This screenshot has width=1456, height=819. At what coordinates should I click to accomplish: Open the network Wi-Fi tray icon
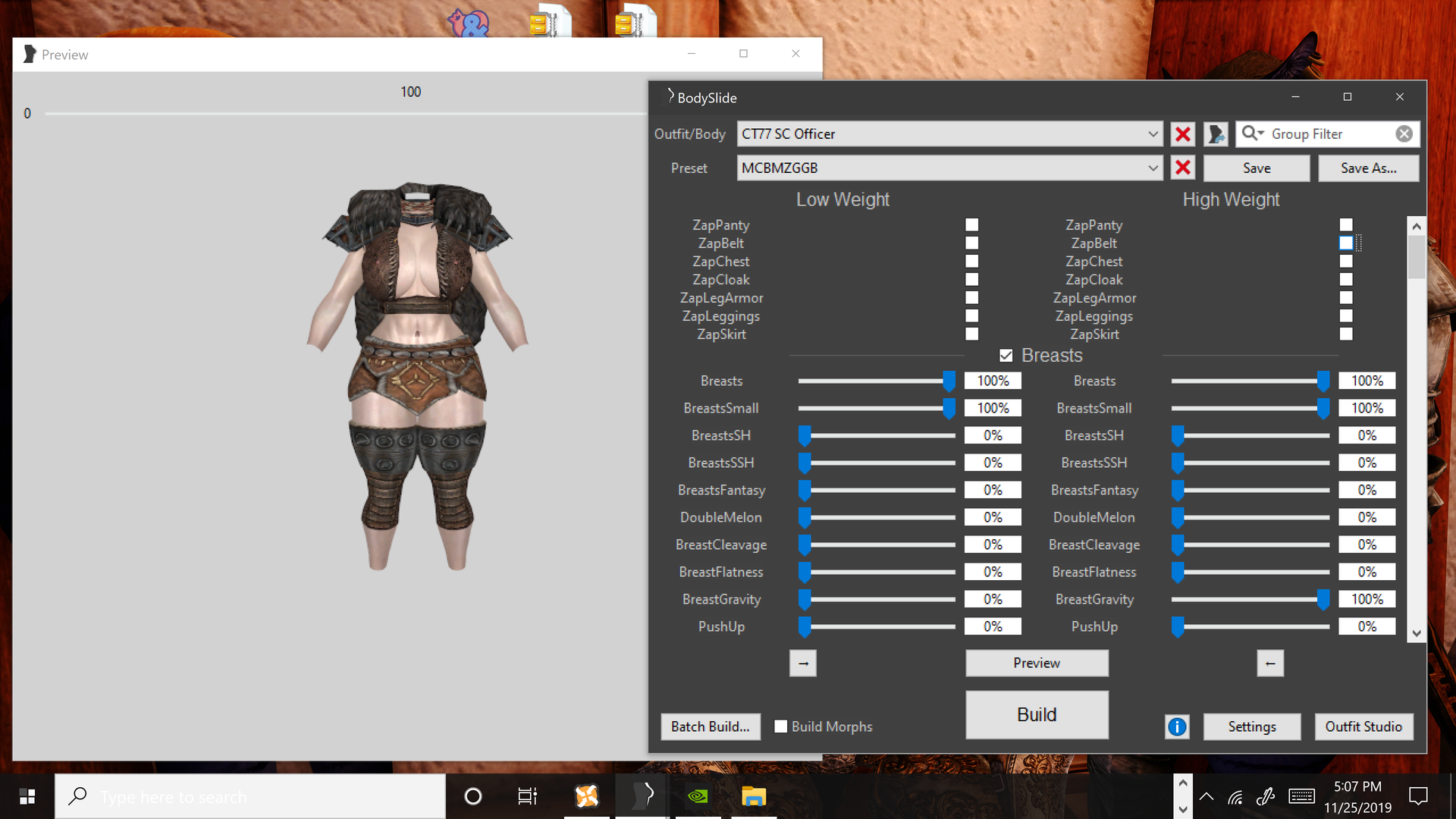1235,797
